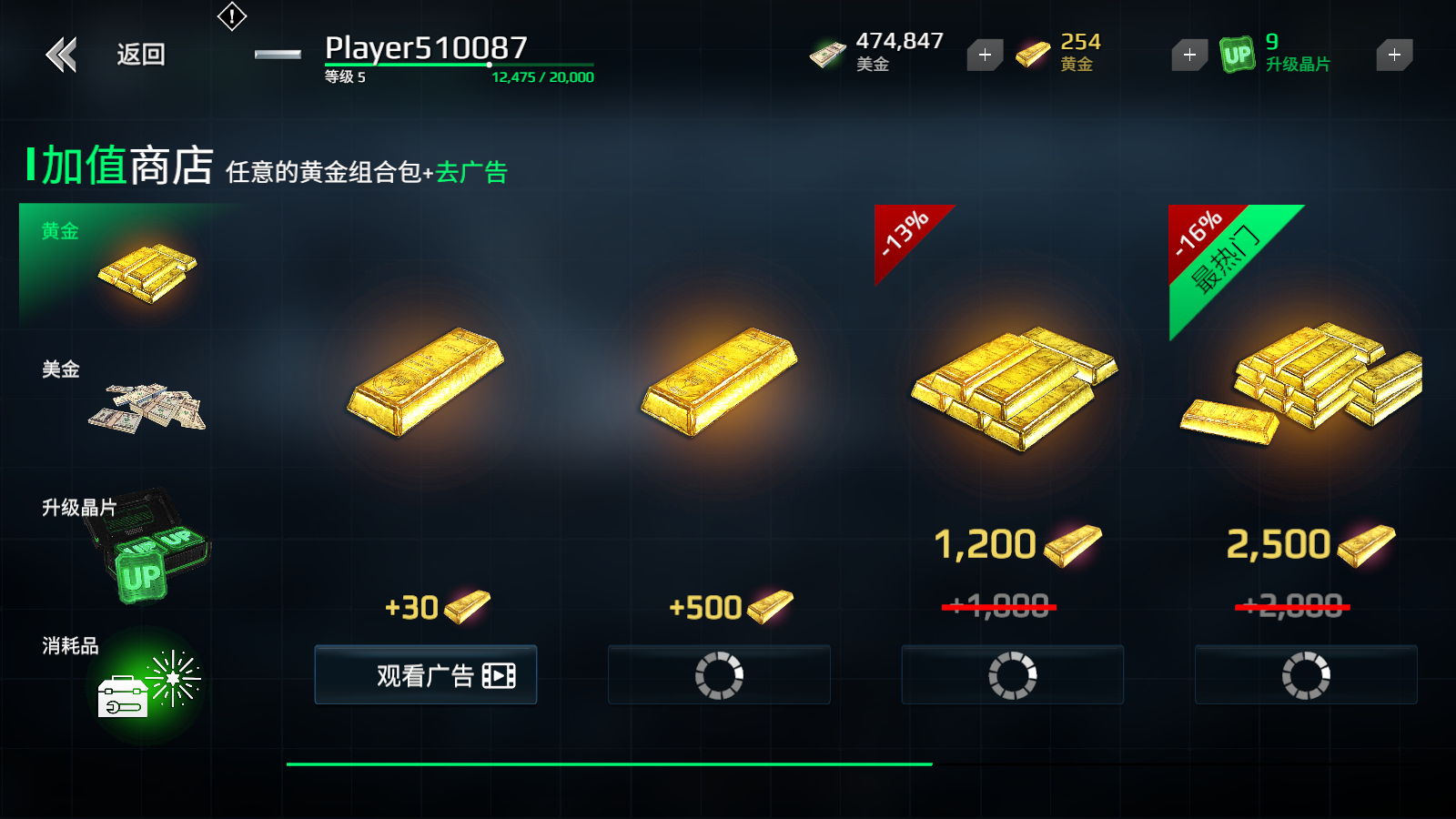The image size is (1456, 819).
Task: Click the buy button under 1,200 gold pack
Action: 1013,674
